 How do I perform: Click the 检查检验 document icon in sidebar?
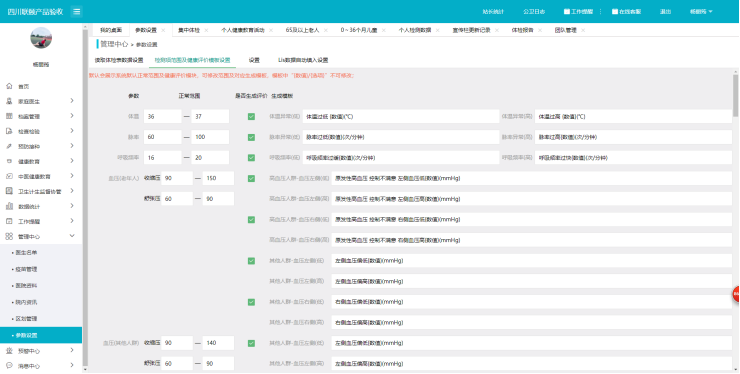point(9,131)
